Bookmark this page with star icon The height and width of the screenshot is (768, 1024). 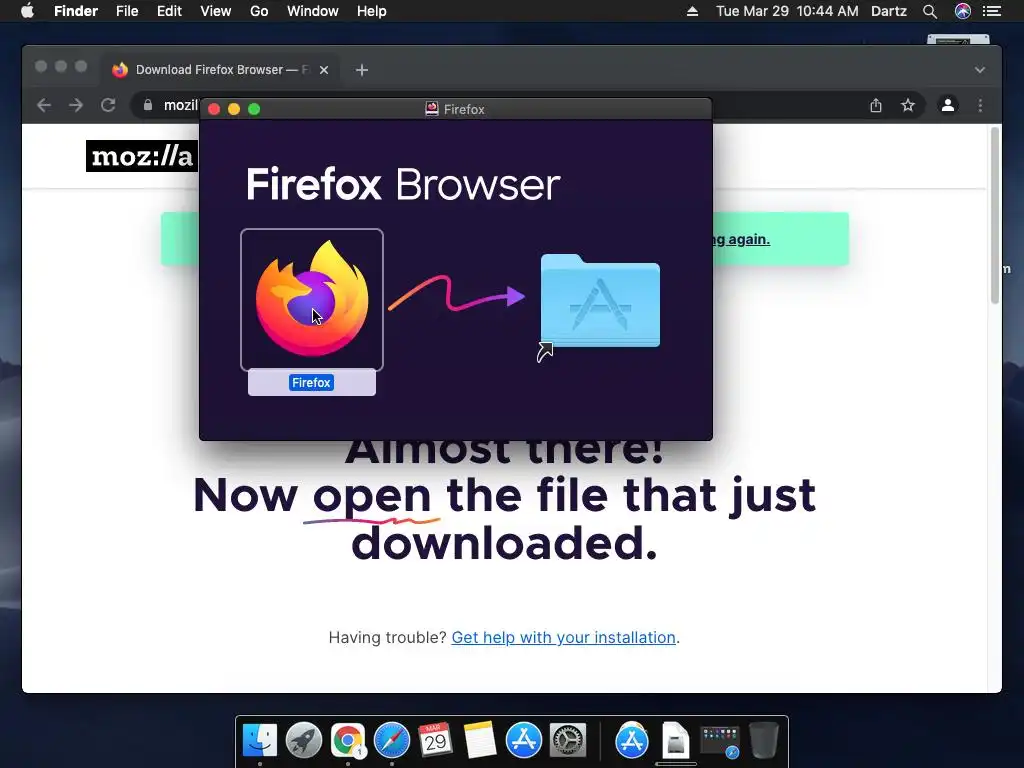[x=908, y=105]
